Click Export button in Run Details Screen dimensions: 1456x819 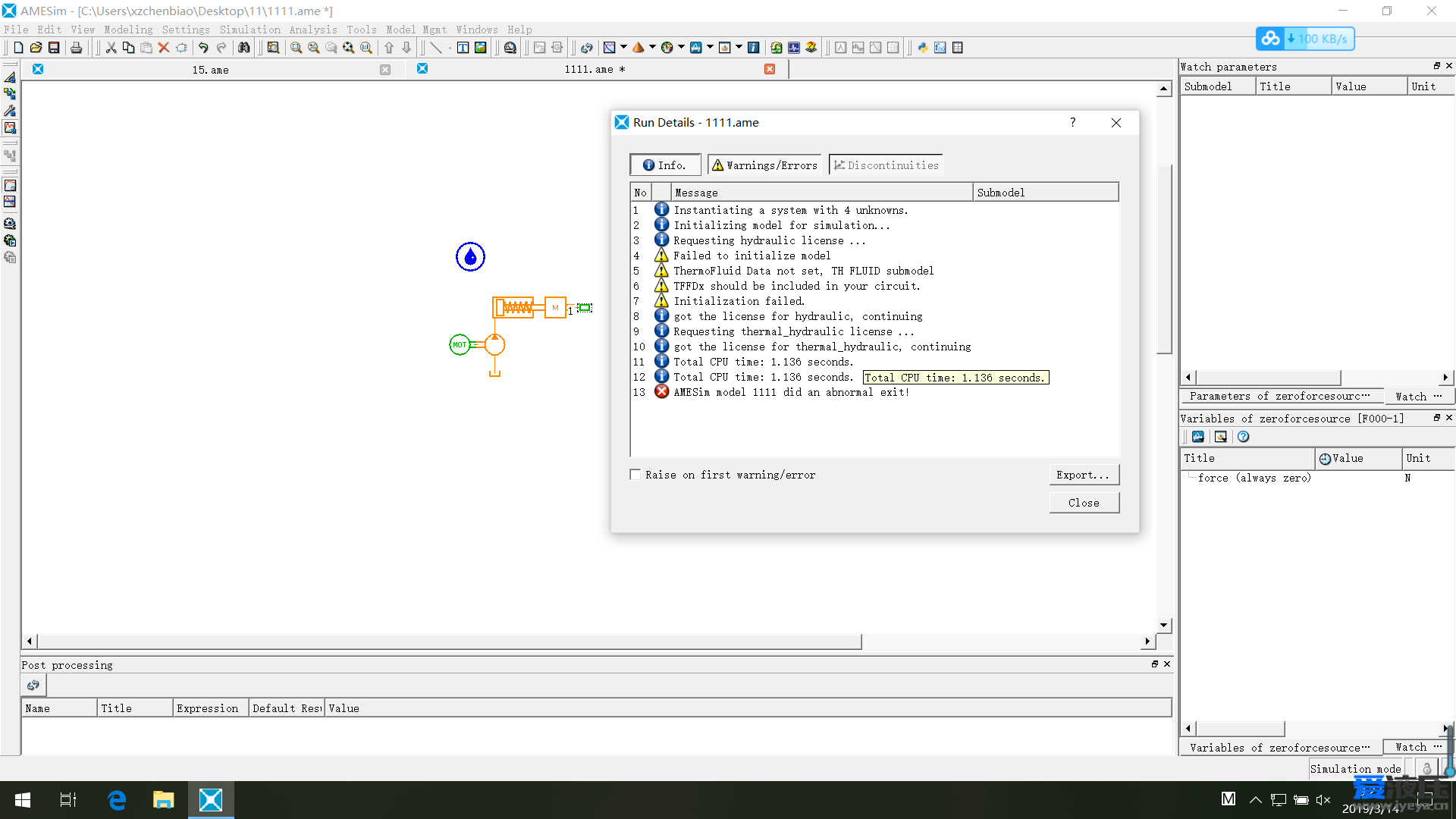click(x=1083, y=474)
